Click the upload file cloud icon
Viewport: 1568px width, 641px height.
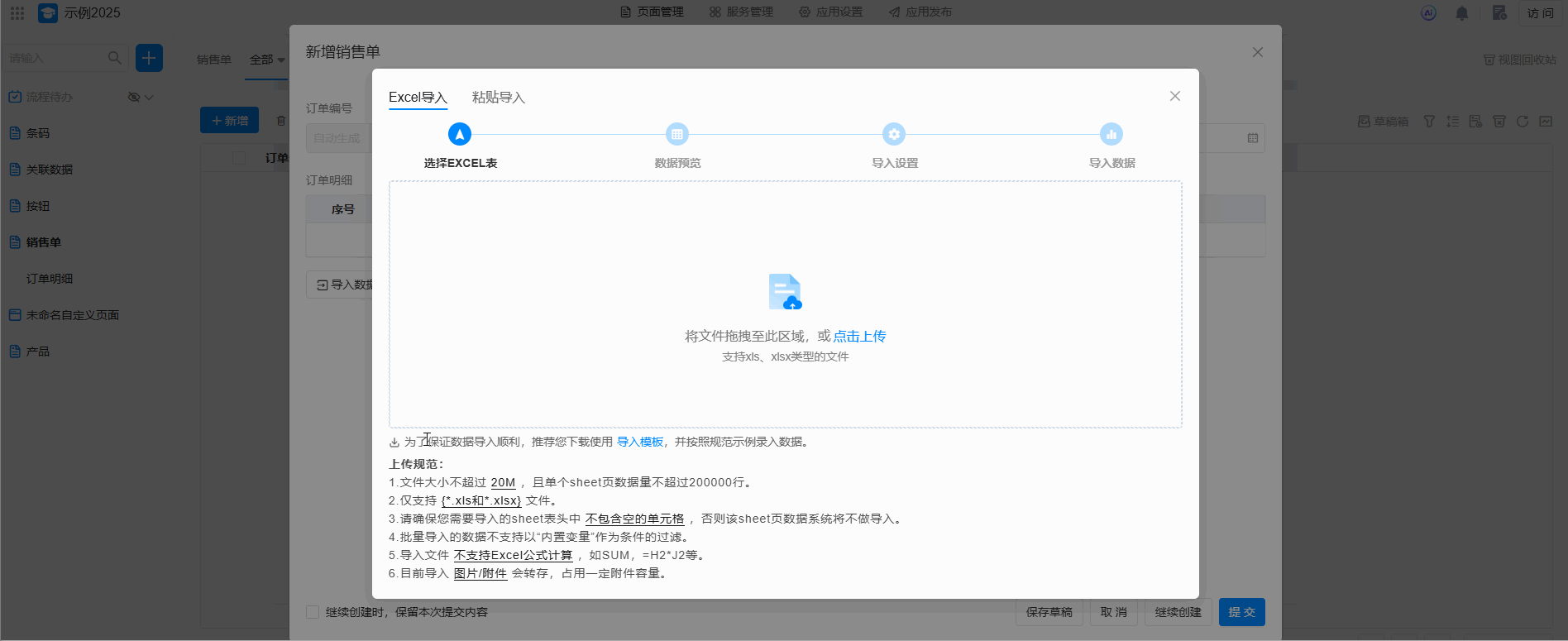[785, 292]
